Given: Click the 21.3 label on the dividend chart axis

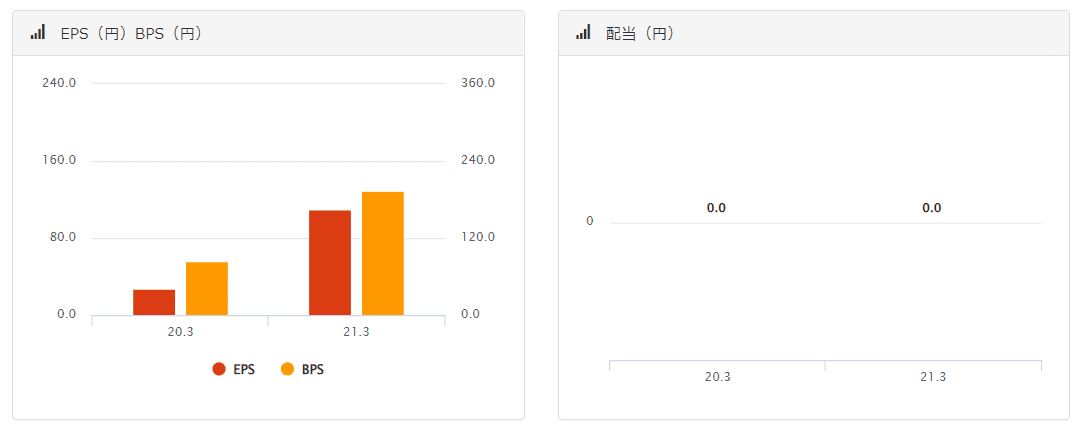Looking at the screenshot, I should (933, 377).
